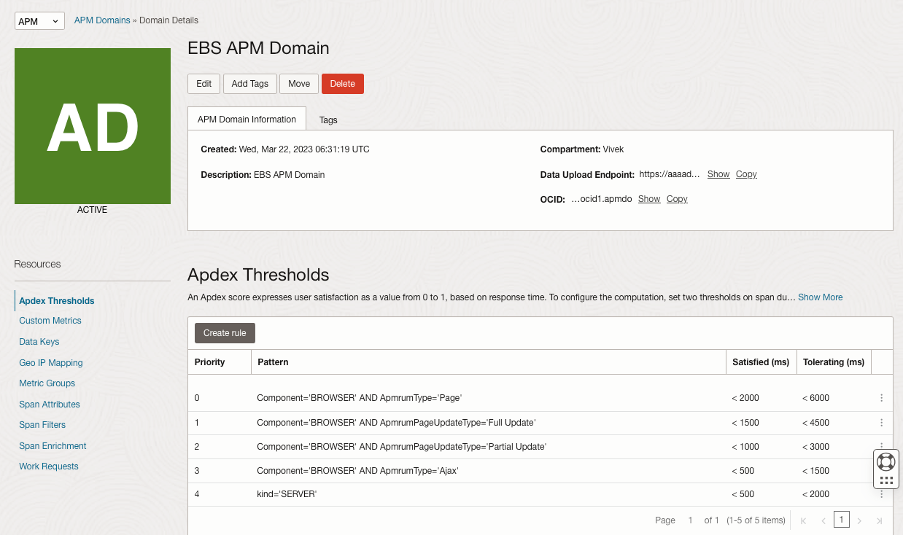Image resolution: width=904 pixels, height=536 pixels.
Task: Copy the OCID value
Action: click(x=677, y=199)
